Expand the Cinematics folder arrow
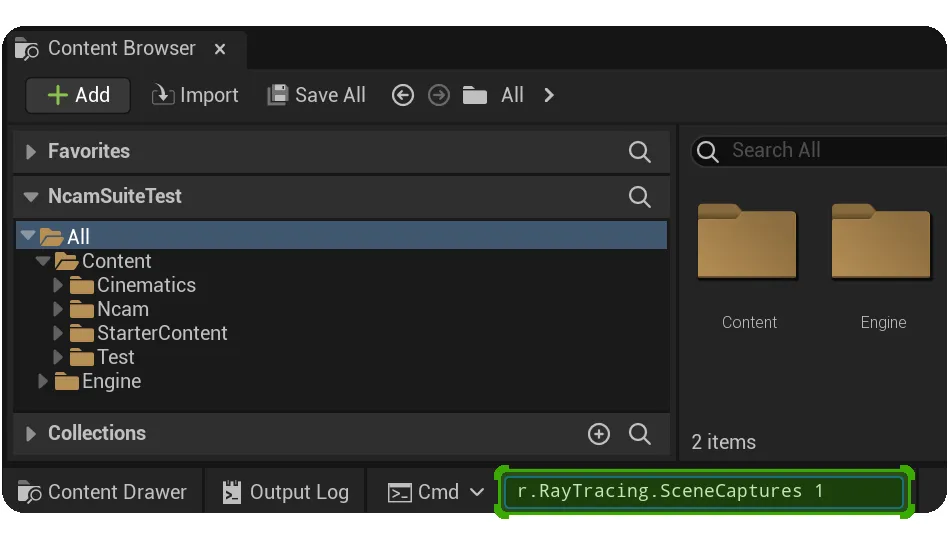The image size is (949, 540). [x=57, y=285]
